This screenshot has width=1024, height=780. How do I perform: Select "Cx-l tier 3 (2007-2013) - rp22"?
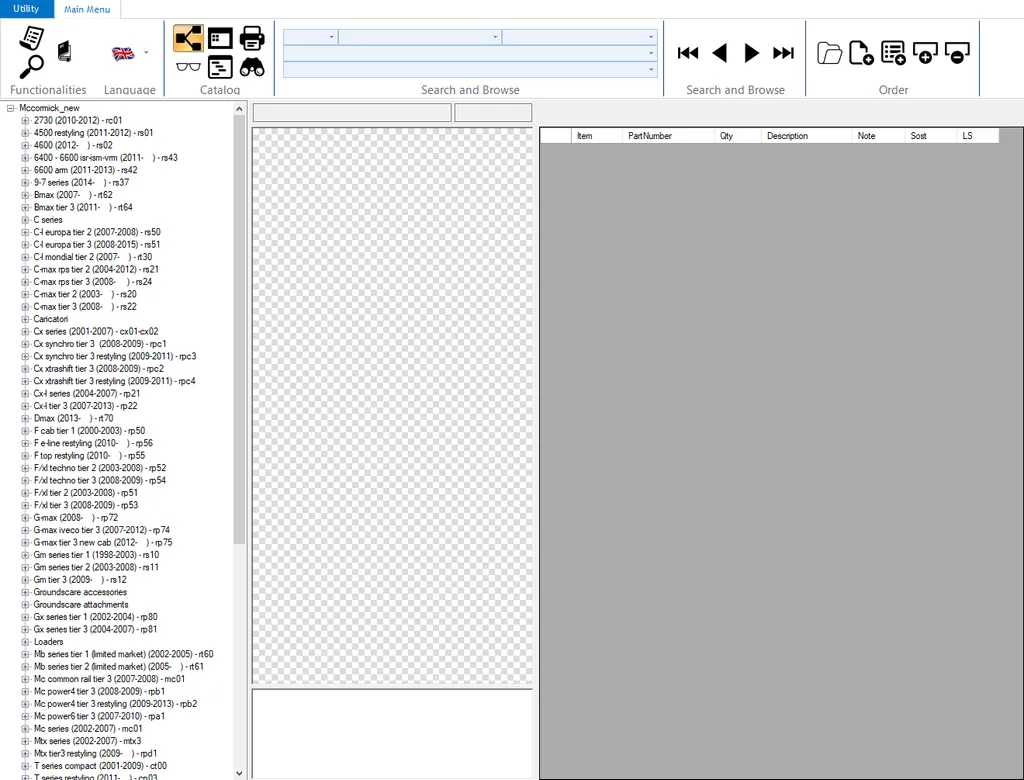pyautogui.click(x=86, y=406)
